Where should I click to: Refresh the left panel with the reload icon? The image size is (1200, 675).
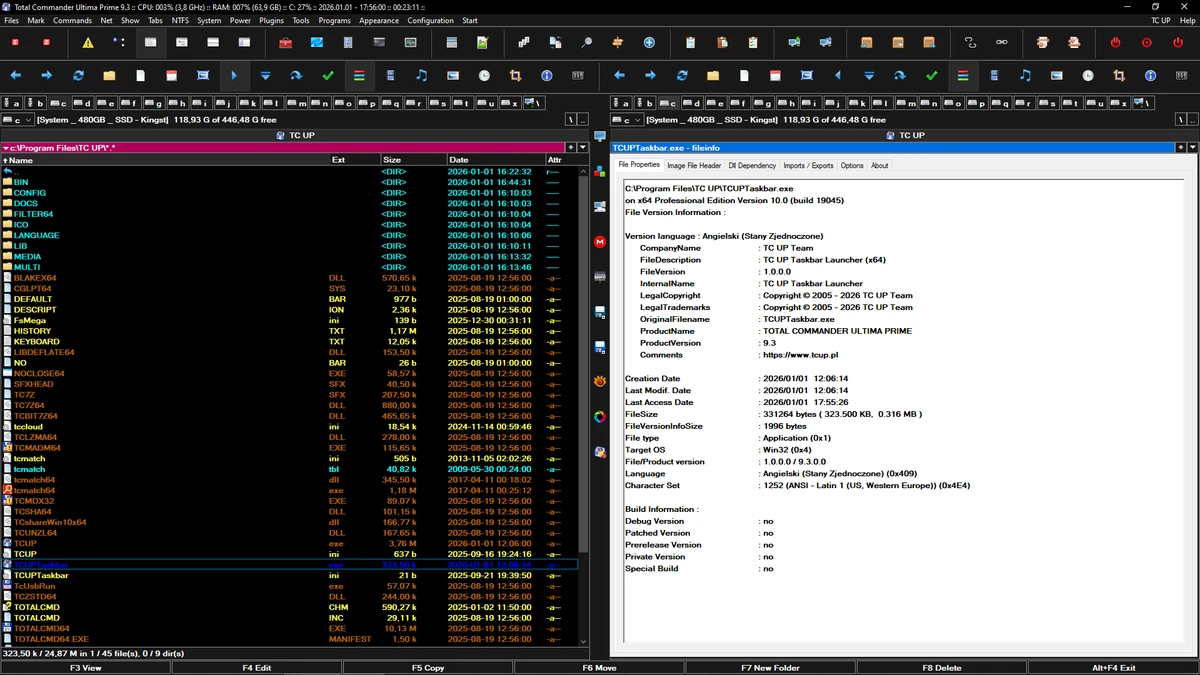pyautogui.click(x=78, y=76)
